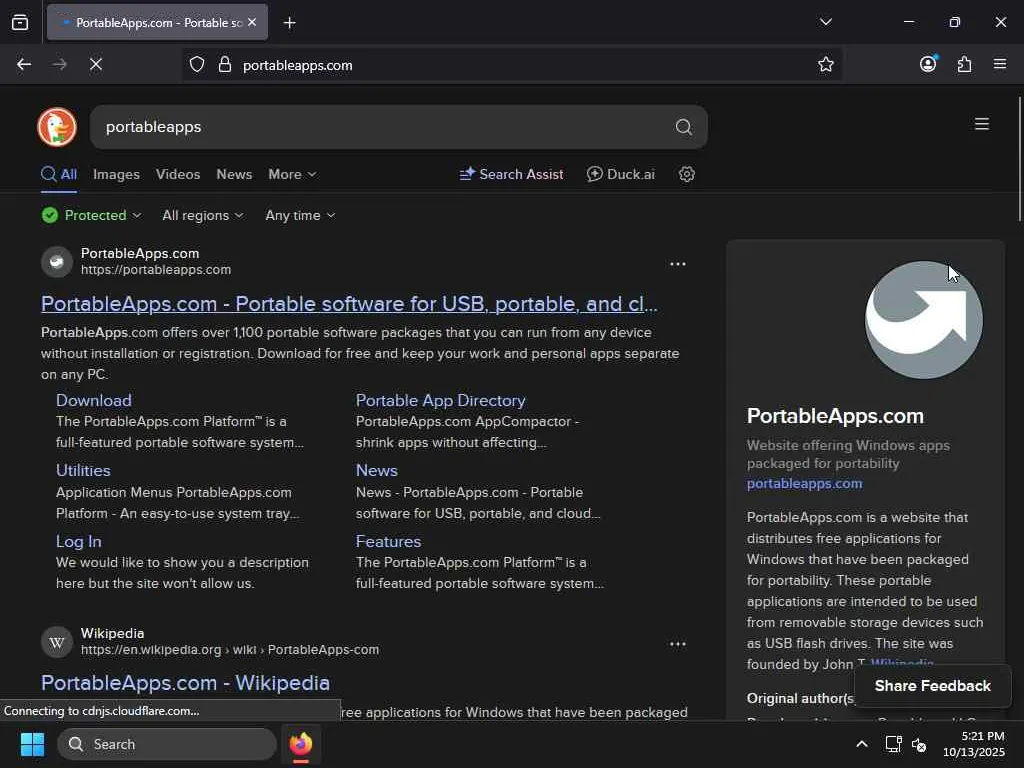The width and height of the screenshot is (1024, 768).
Task: Click Firefox icon in taskbar
Action: tap(301, 744)
